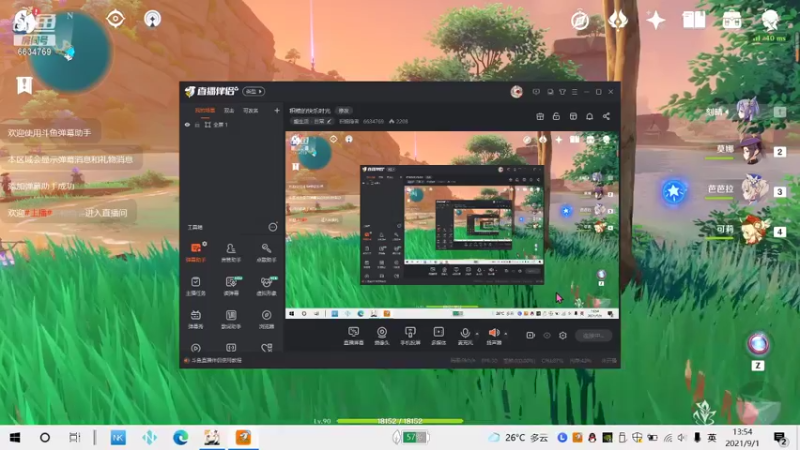Image resolution: width=800 pixels, height=450 pixels.
Task: Click the grey start-streaming status button
Action: (594, 336)
